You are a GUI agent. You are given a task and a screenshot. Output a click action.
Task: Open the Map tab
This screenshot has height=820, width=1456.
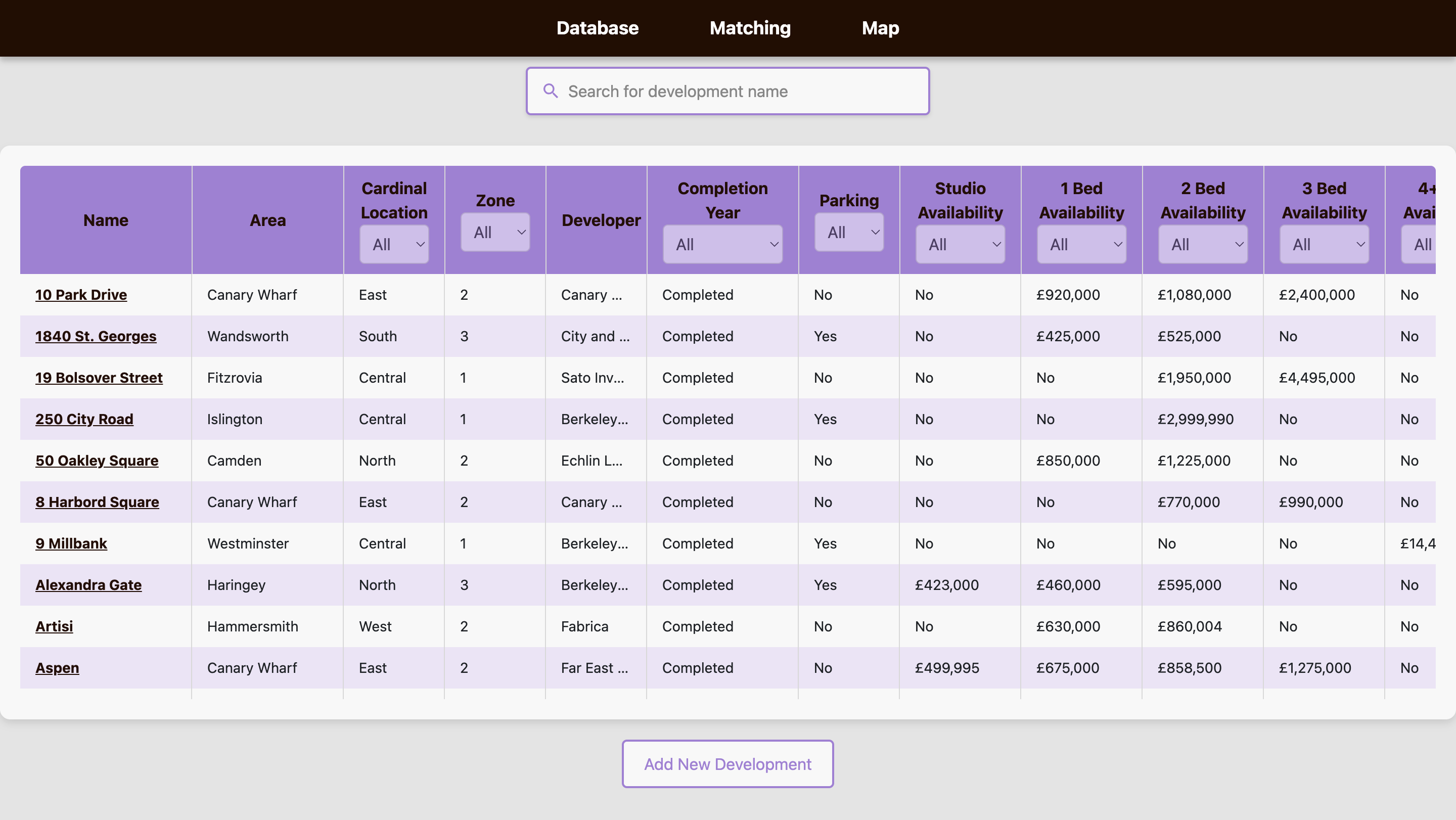pos(880,28)
